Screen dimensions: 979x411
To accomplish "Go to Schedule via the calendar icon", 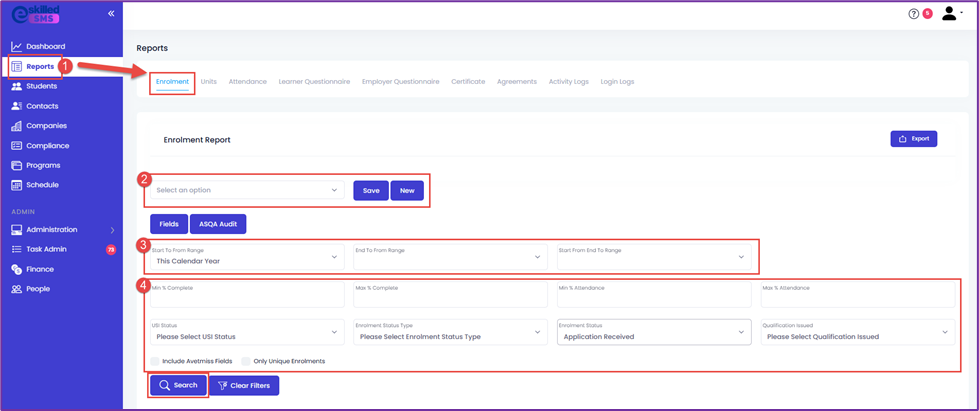I will pos(17,185).
